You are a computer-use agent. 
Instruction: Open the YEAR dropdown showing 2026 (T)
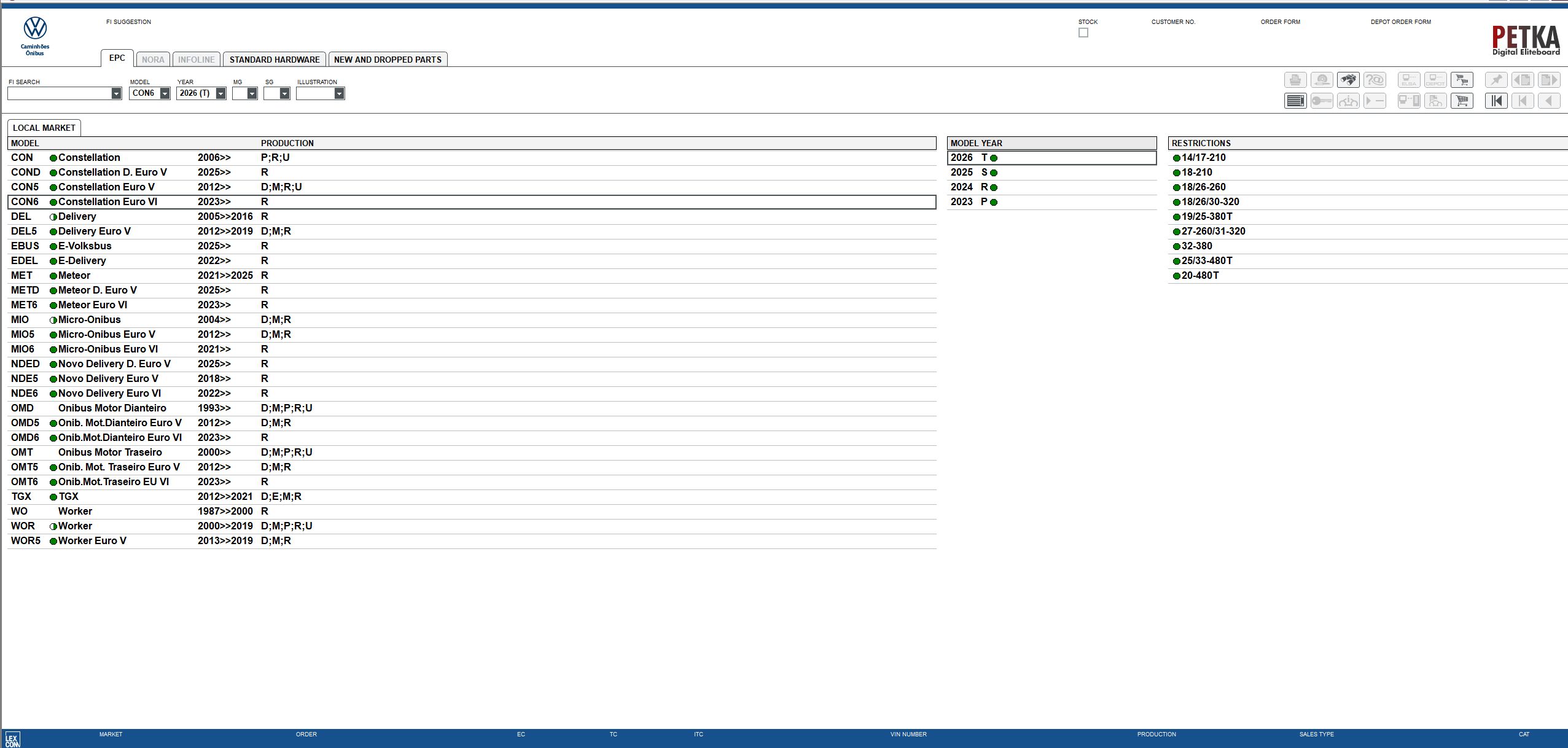point(220,93)
